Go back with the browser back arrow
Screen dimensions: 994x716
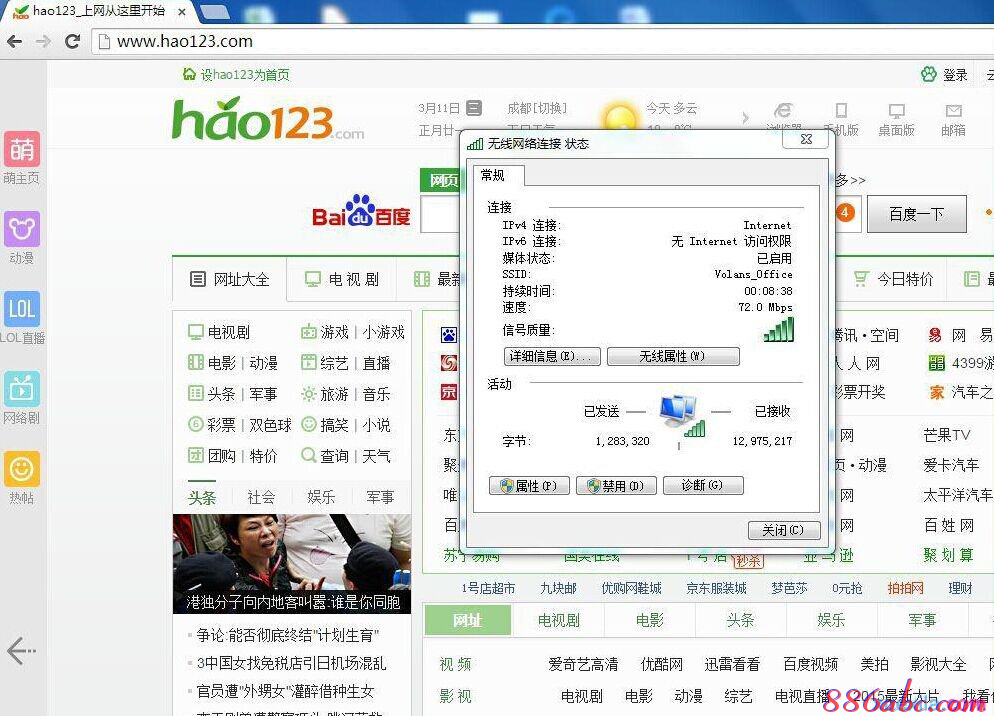click(15, 42)
